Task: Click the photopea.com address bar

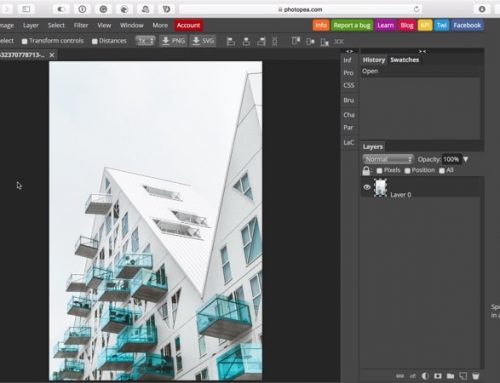Action: 300,9
